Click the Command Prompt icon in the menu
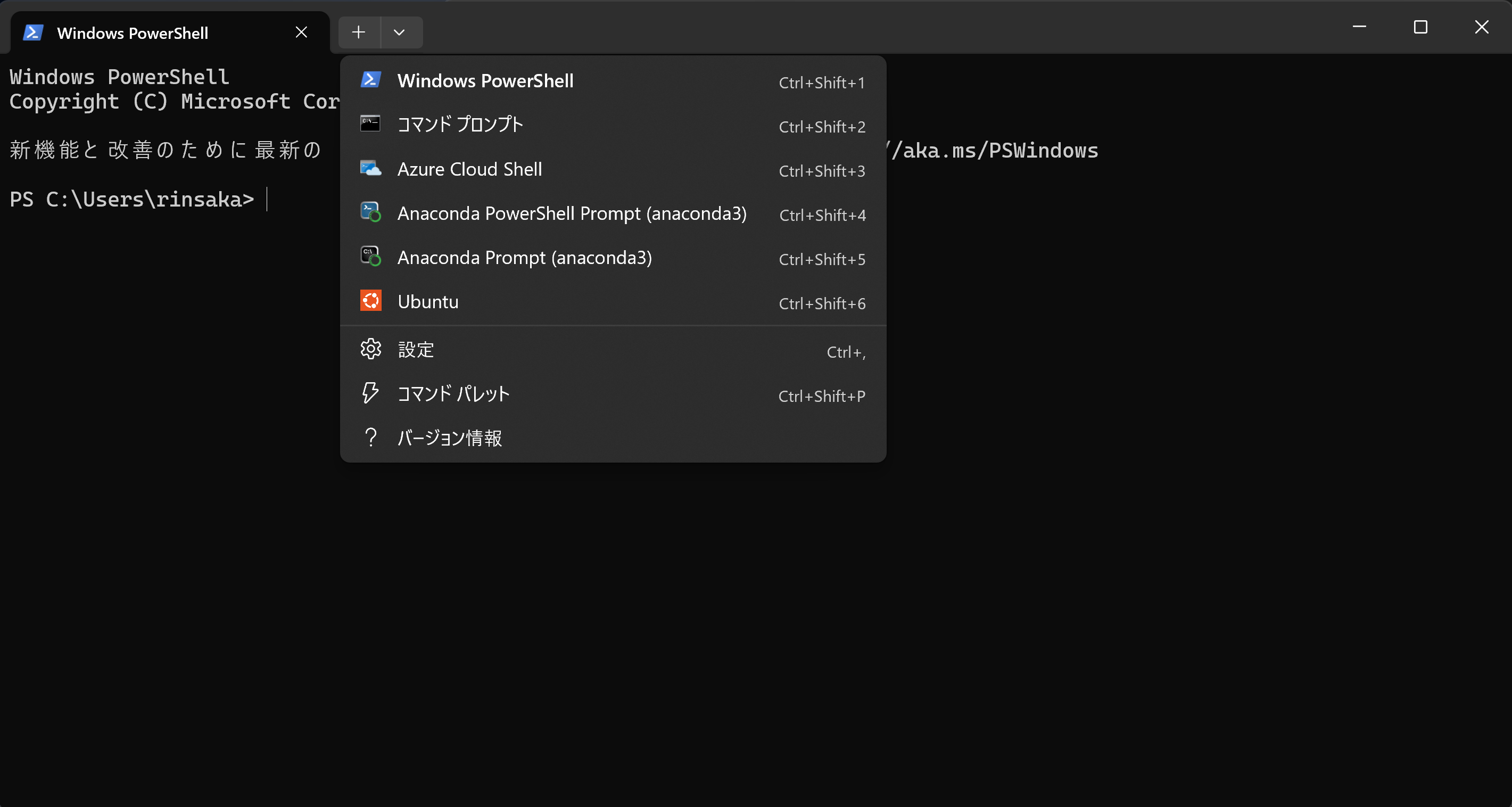Image resolution: width=1512 pixels, height=807 pixels. tap(370, 124)
